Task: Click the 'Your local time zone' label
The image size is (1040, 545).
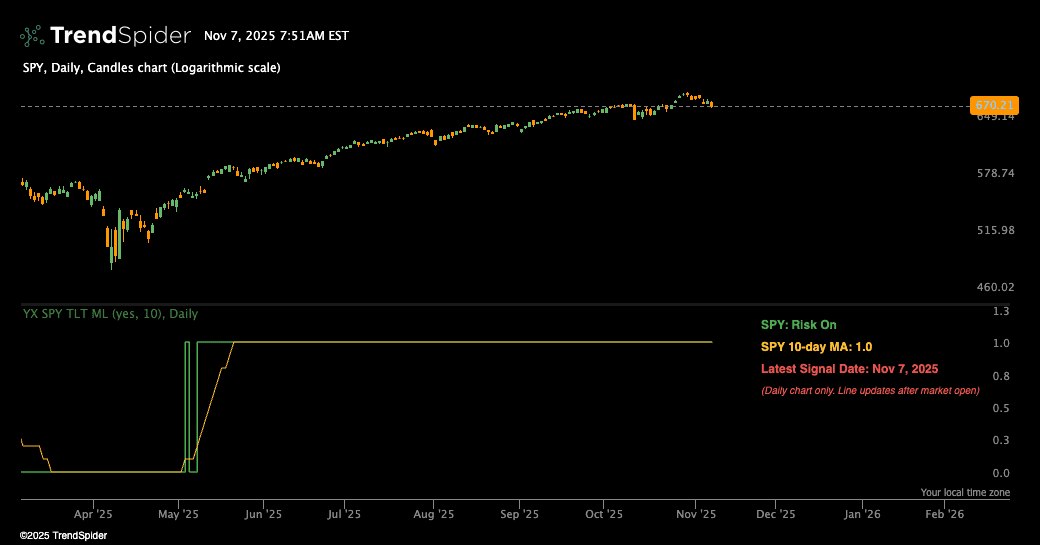Action: click(x=965, y=492)
